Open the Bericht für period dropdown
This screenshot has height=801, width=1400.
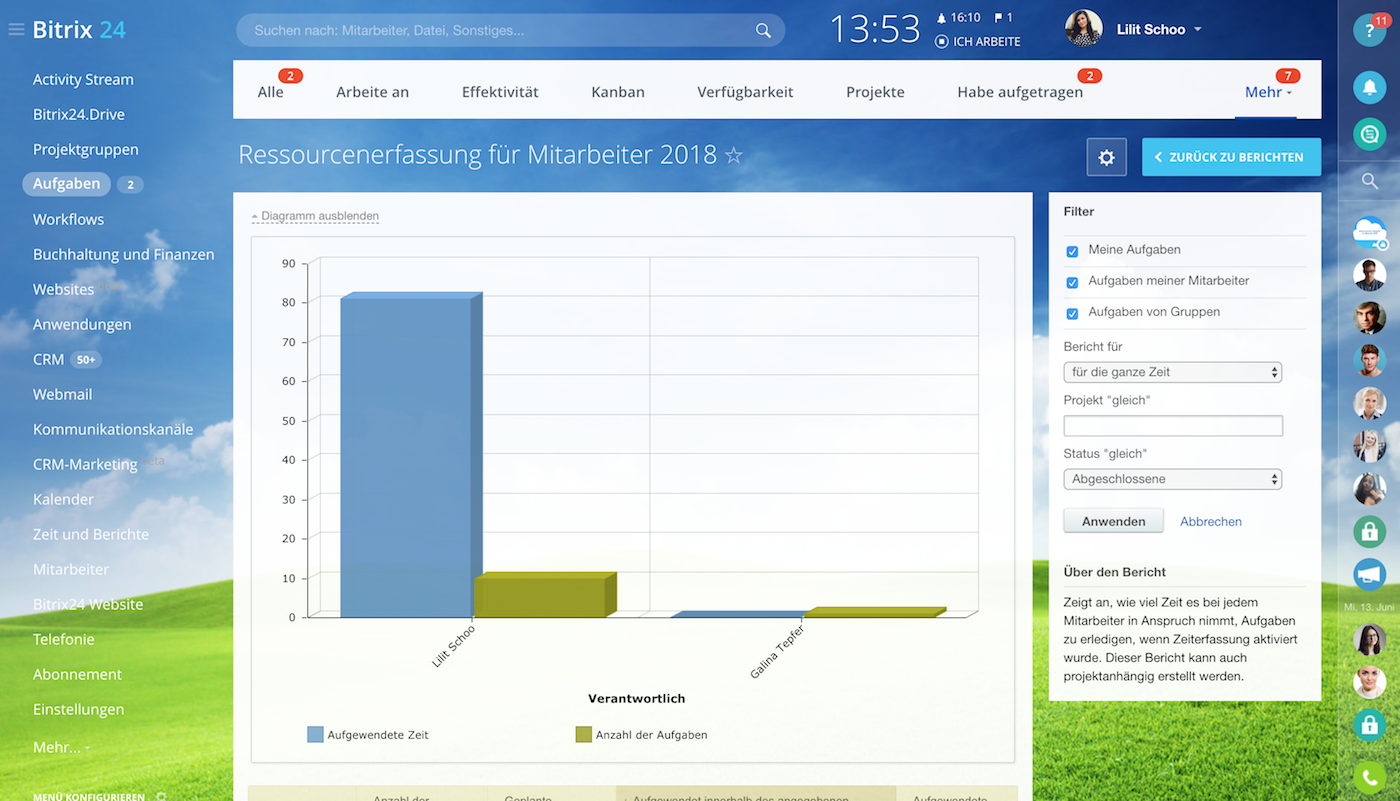(x=1173, y=372)
